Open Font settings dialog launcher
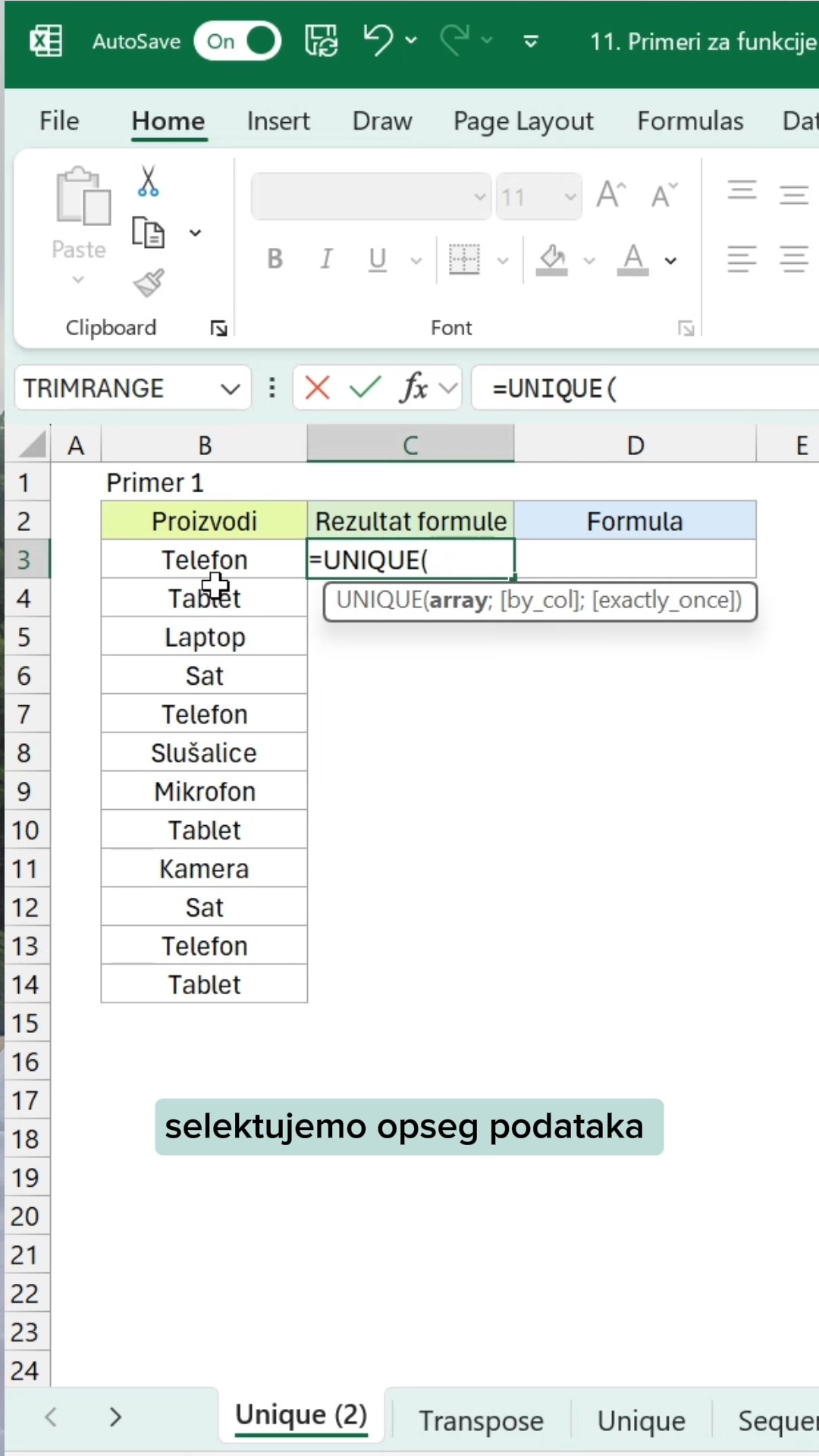 [x=686, y=328]
